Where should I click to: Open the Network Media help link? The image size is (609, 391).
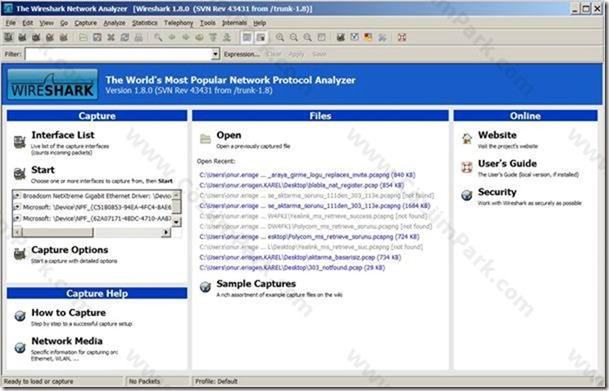pyautogui.click(x=67, y=341)
